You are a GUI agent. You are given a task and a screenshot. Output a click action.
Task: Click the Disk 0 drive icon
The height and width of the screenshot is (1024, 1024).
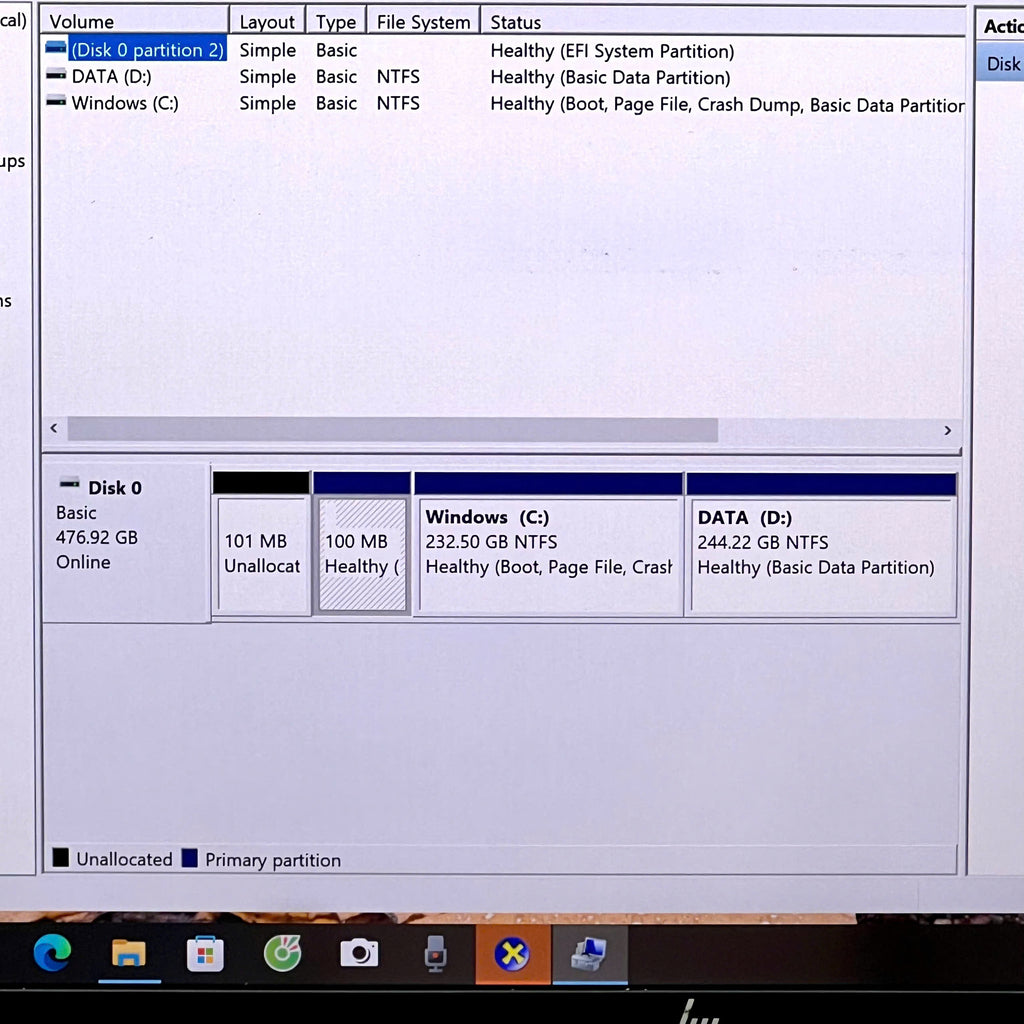click(x=70, y=484)
